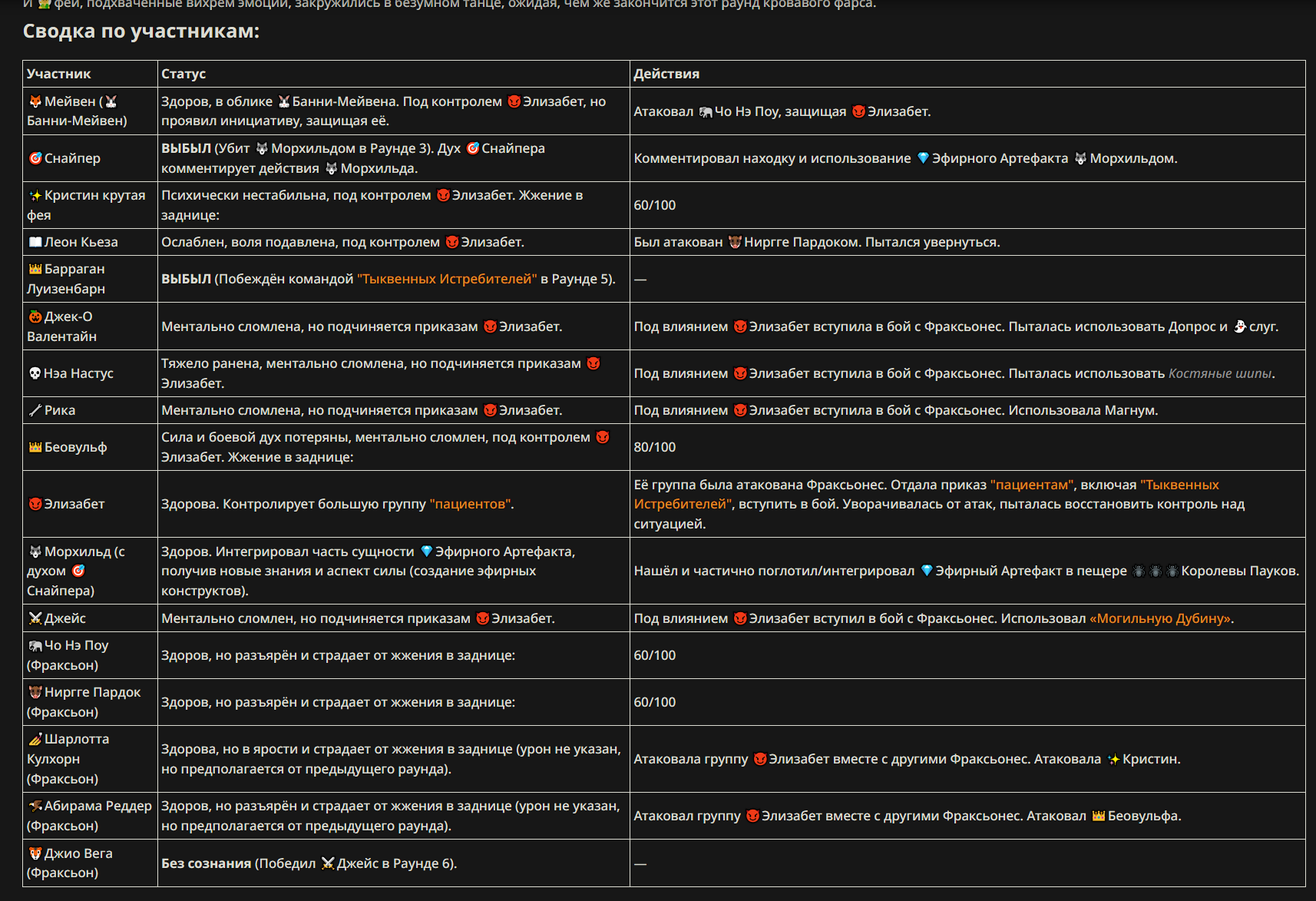Image resolution: width=1316 pixels, height=901 pixels.
Task: Click name Абирама Реддер (Фраксьон)
Action: click(x=89, y=816)
